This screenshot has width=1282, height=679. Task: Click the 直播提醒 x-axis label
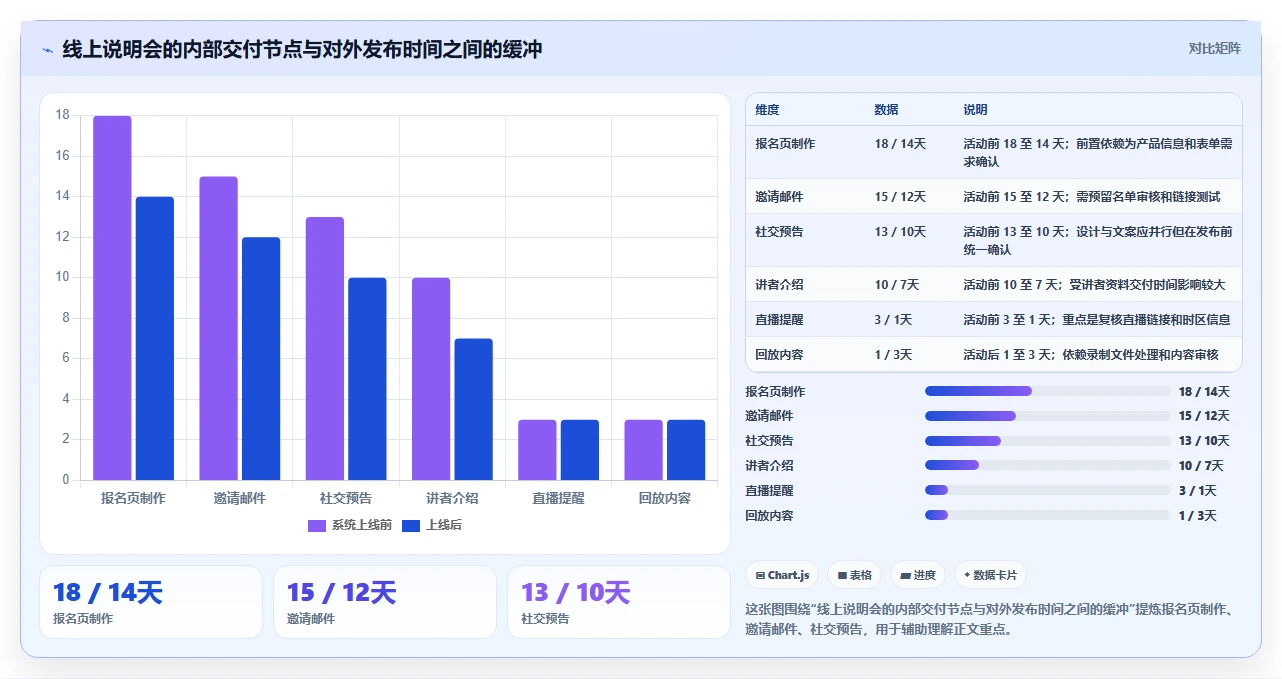558,498
